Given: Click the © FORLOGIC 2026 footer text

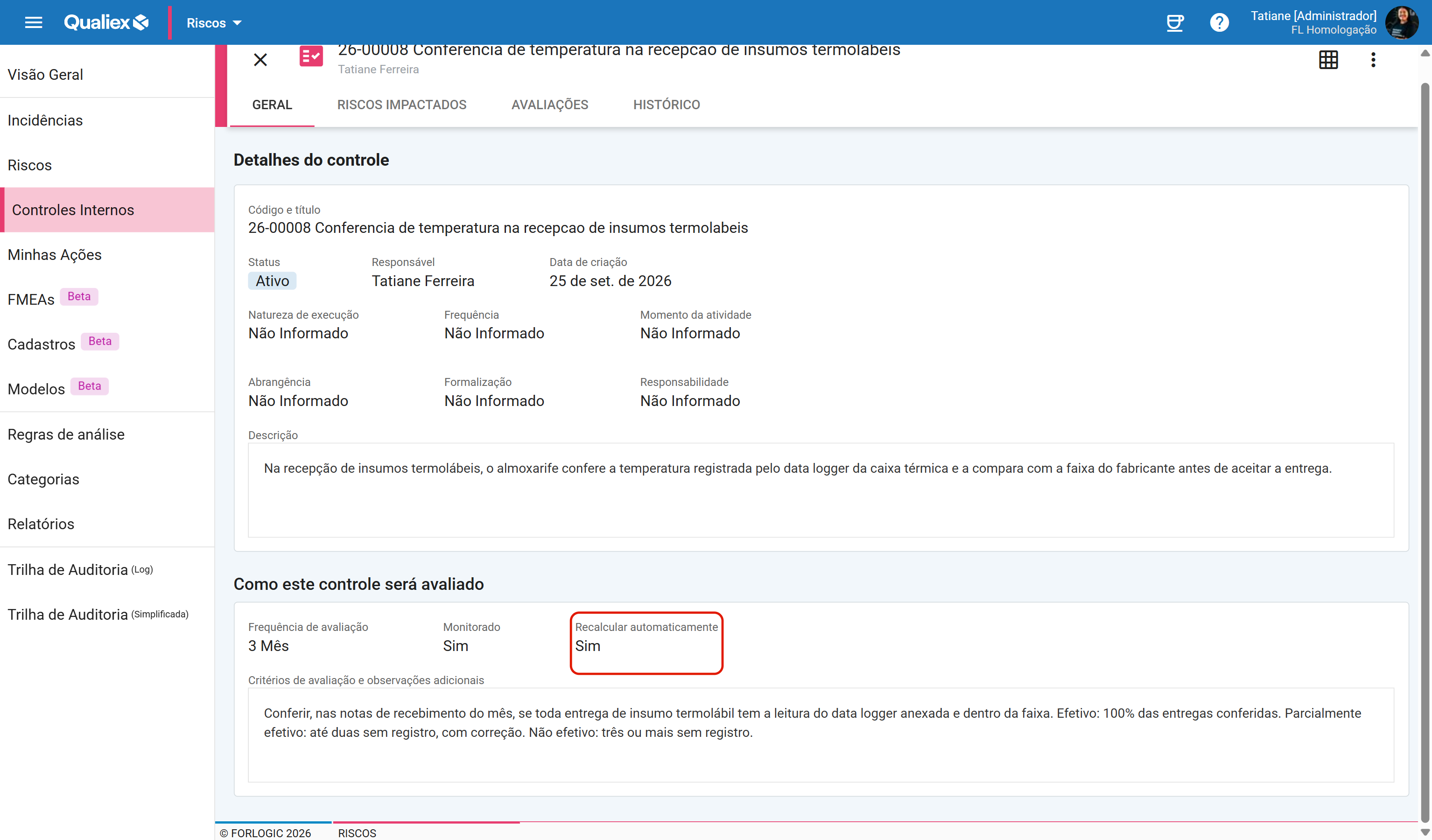Looking at the screenshot, I should [265, 833].
